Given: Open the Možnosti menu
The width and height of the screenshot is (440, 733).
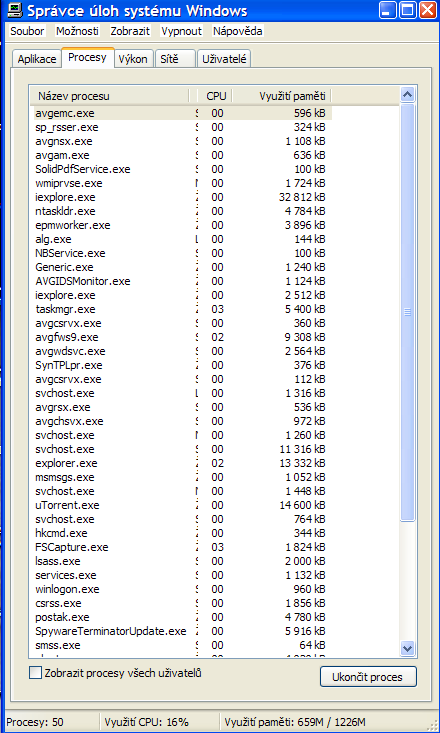Looking at the screenshot, I should [78, 31].
